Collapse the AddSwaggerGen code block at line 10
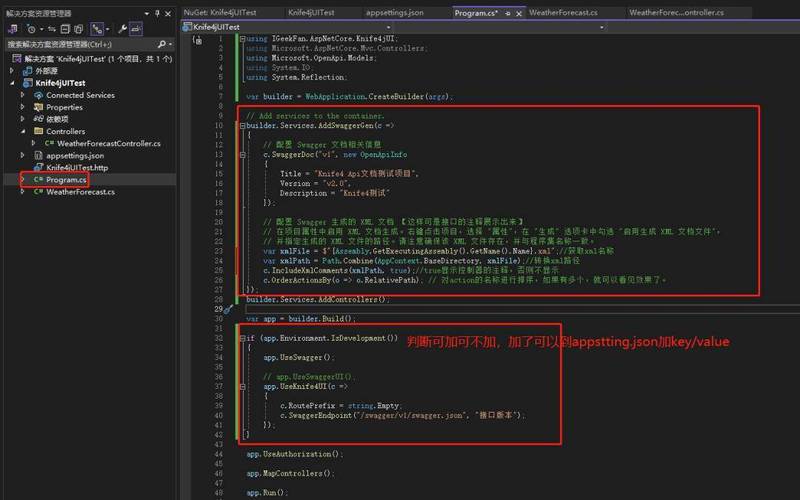This screenshot has width=800, height=500. coord(242,126)
